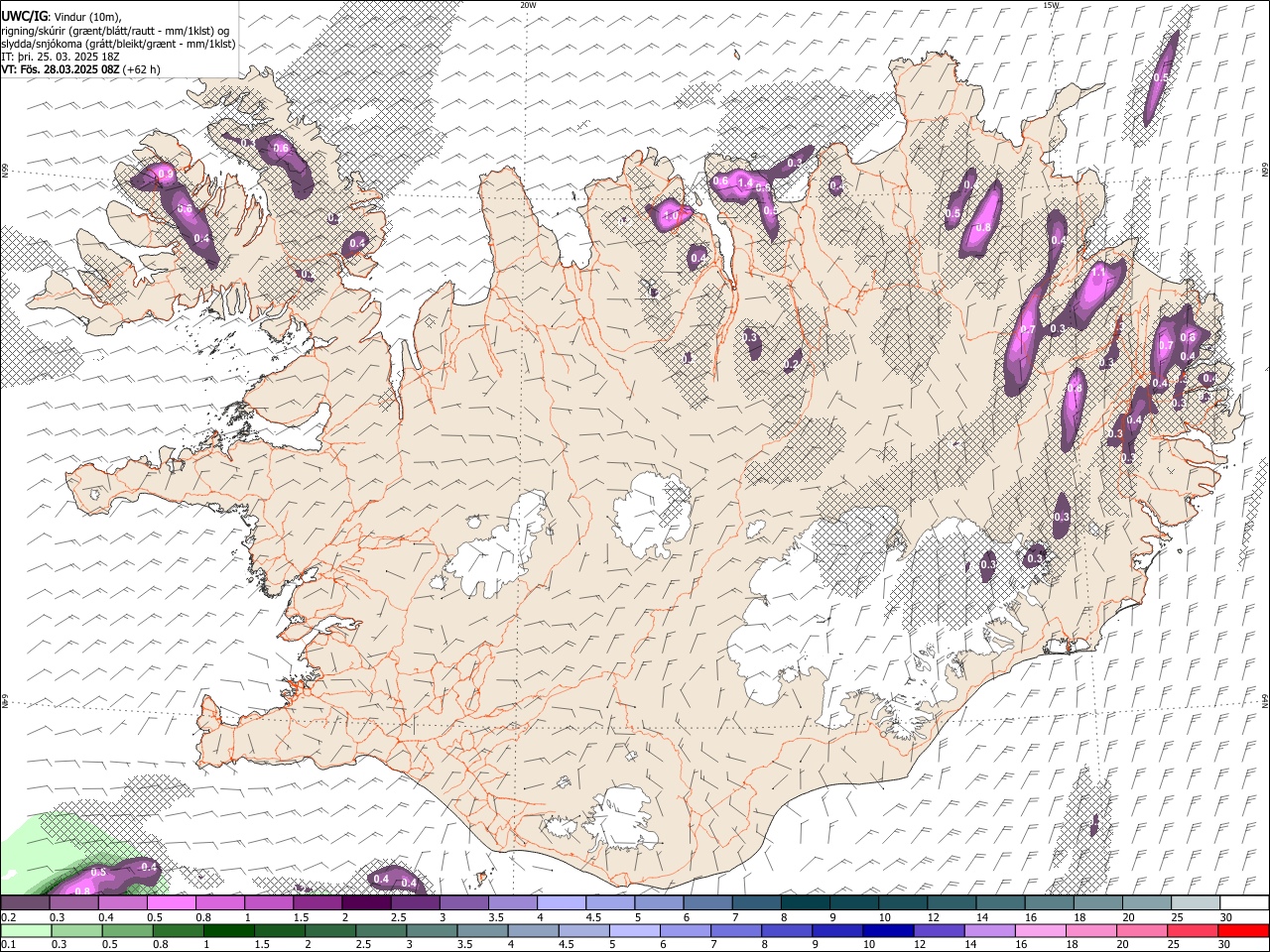Select deep blue lower swatch between 10 and 12

[x=888, y=930]
